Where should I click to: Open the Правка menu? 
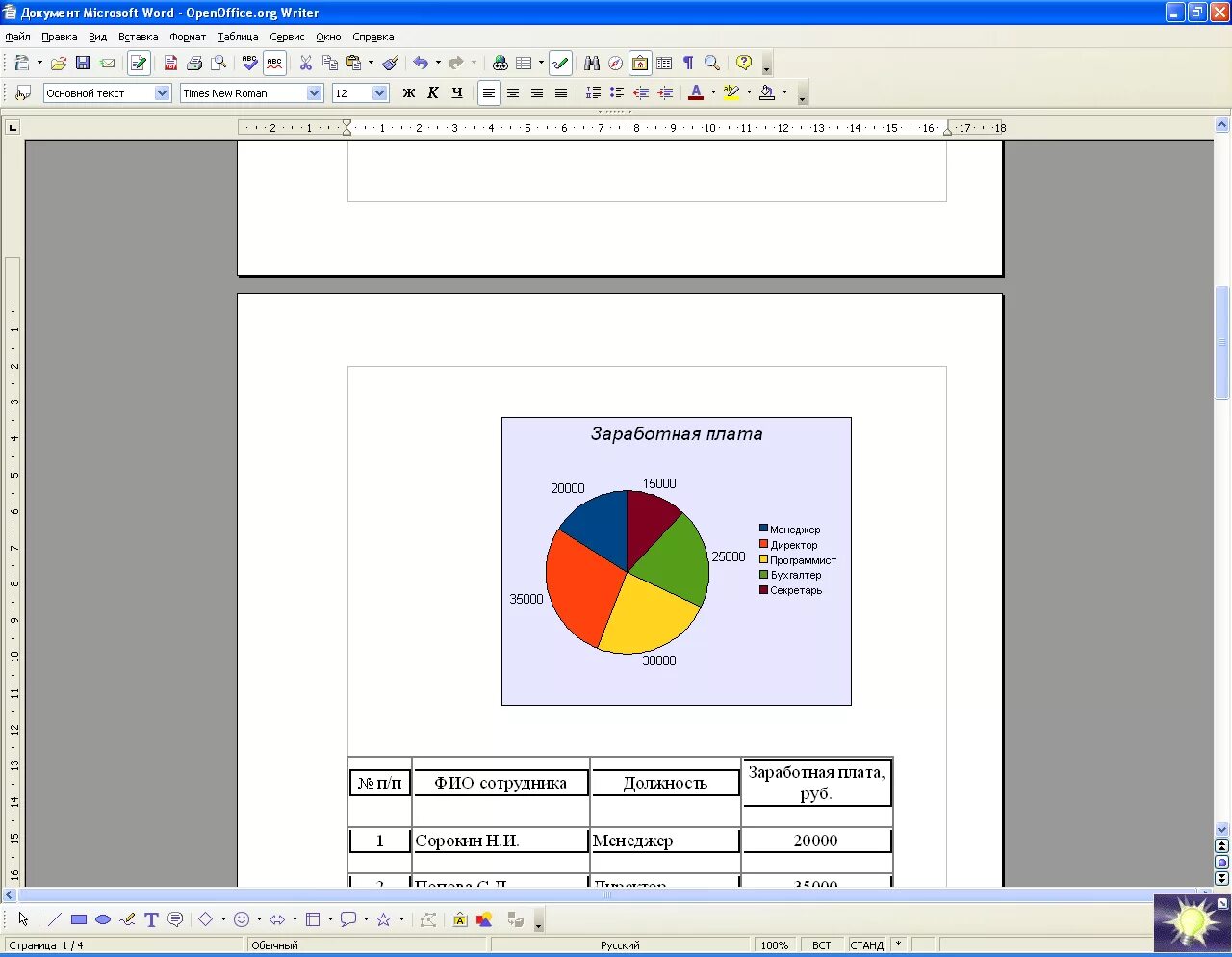(59, 37)
